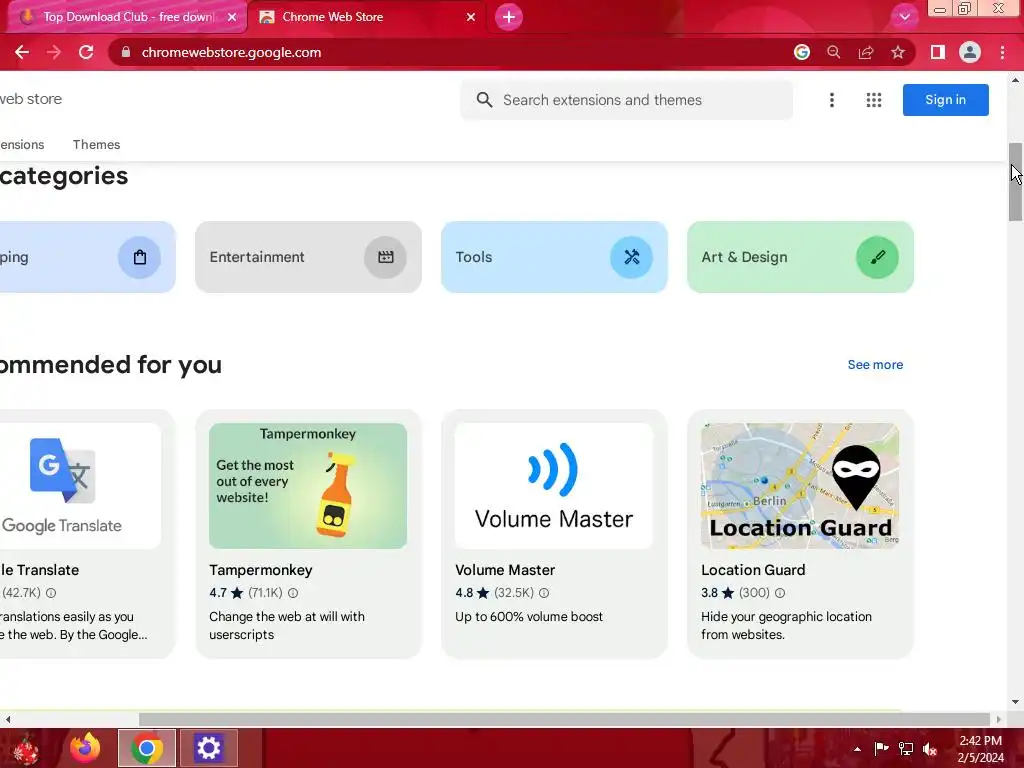The height and width of the screenshot is (768, 1024).
Task: Click the Volume Master title
Action: point(505,570)
